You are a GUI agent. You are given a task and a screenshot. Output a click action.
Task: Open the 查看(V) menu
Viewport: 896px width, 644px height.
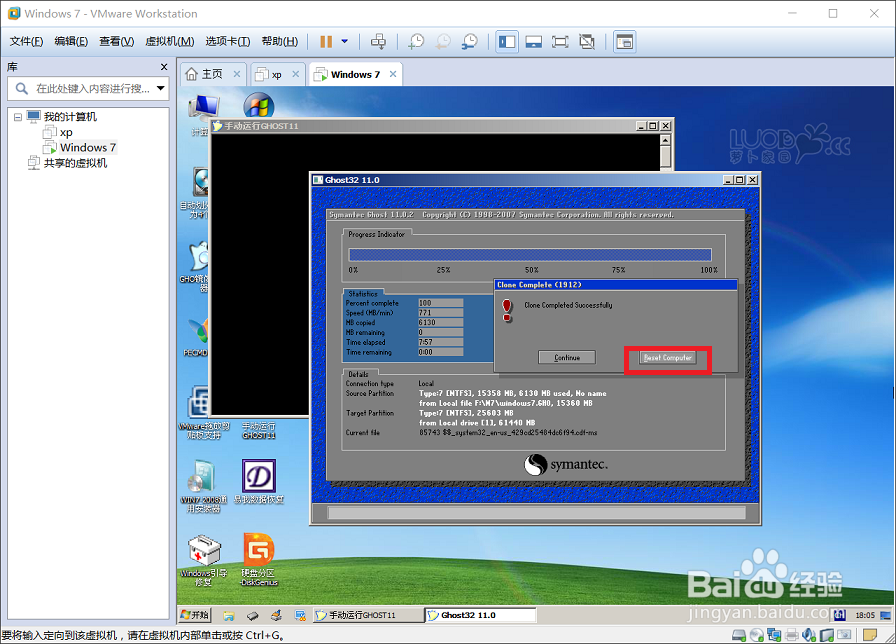(x=116, y=41)
